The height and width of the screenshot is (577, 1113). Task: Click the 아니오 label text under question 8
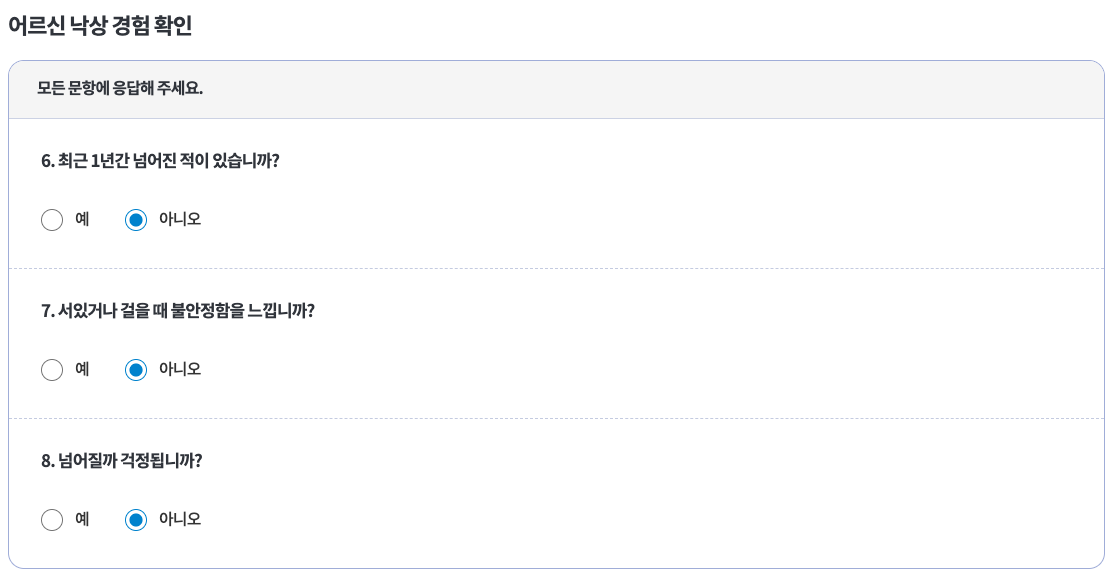click(x=180, y=520)
